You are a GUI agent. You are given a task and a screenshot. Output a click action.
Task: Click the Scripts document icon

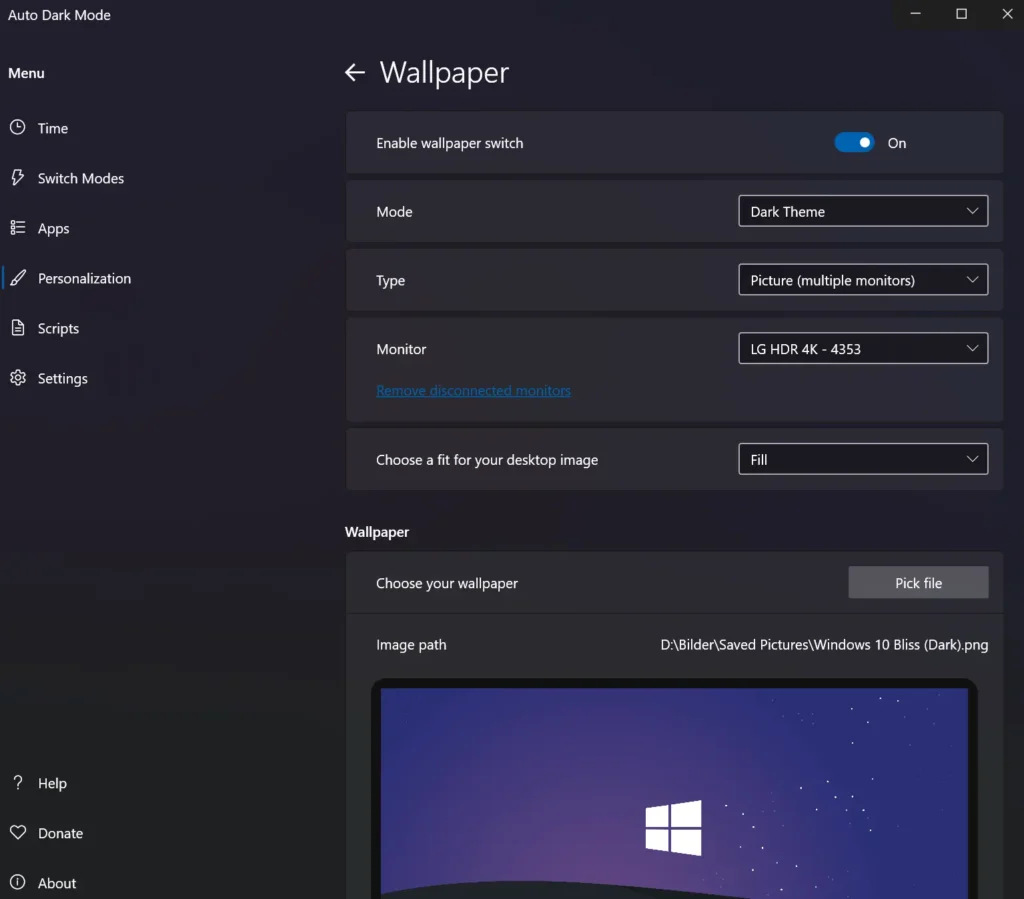coord(18,328)
